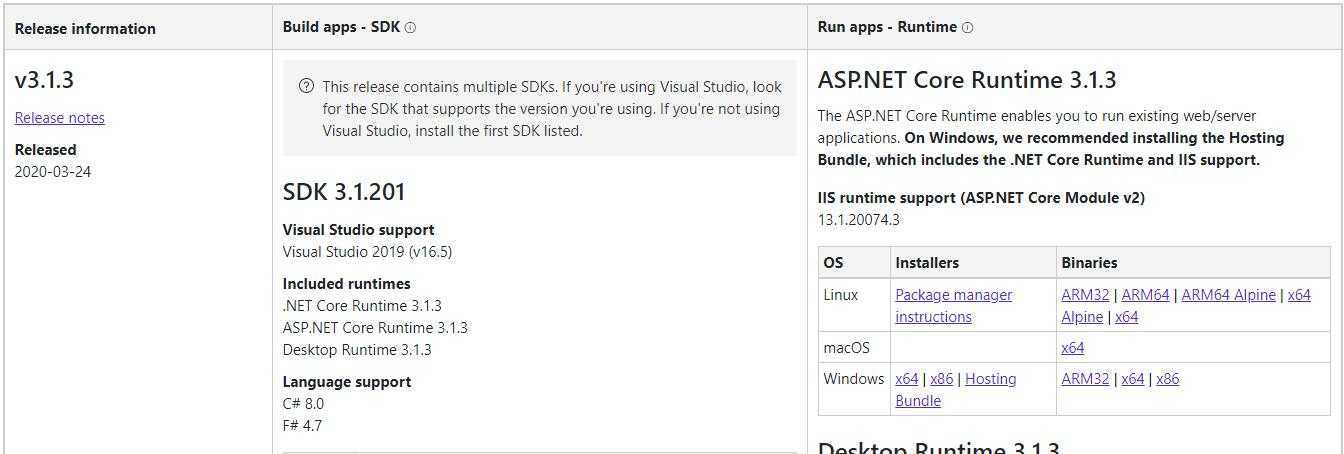
Task: Download Windows x86 installer
Action: coord(942,379)
